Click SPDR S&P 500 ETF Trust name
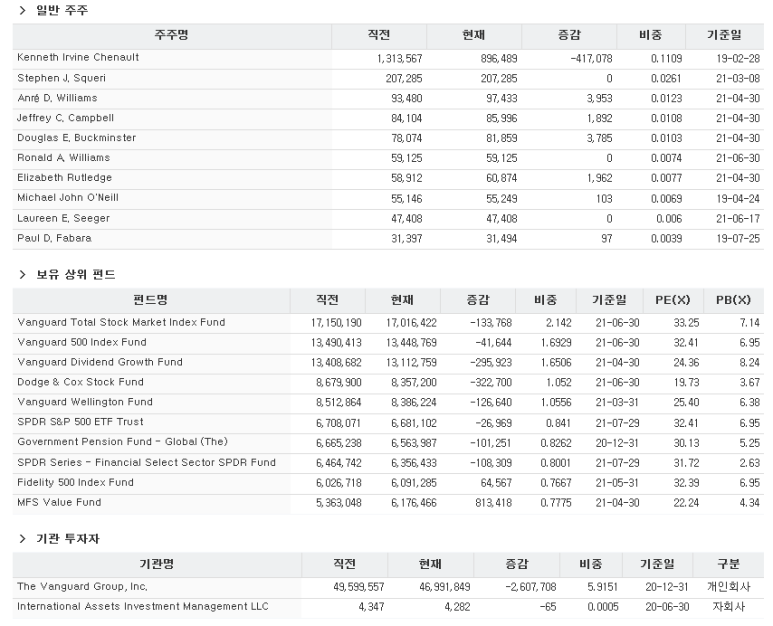The image size is (773, 626). coord(80,422)
